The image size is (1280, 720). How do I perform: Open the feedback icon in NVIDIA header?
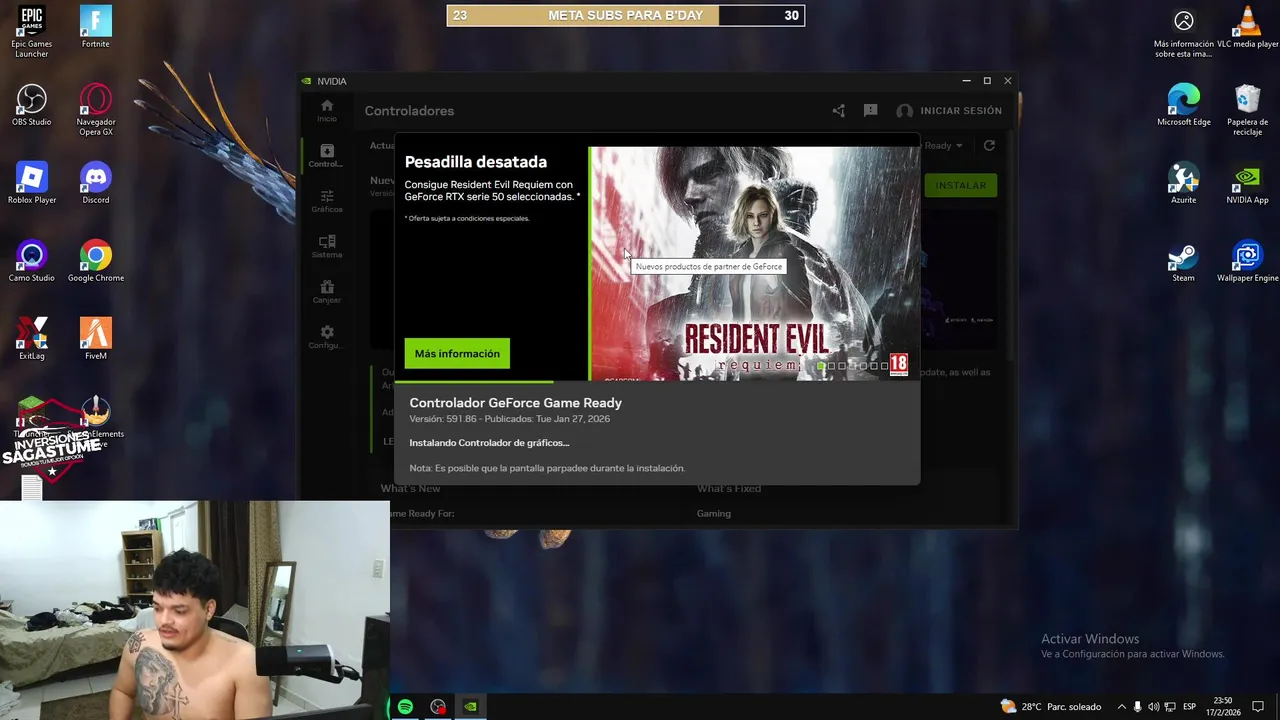870,111
